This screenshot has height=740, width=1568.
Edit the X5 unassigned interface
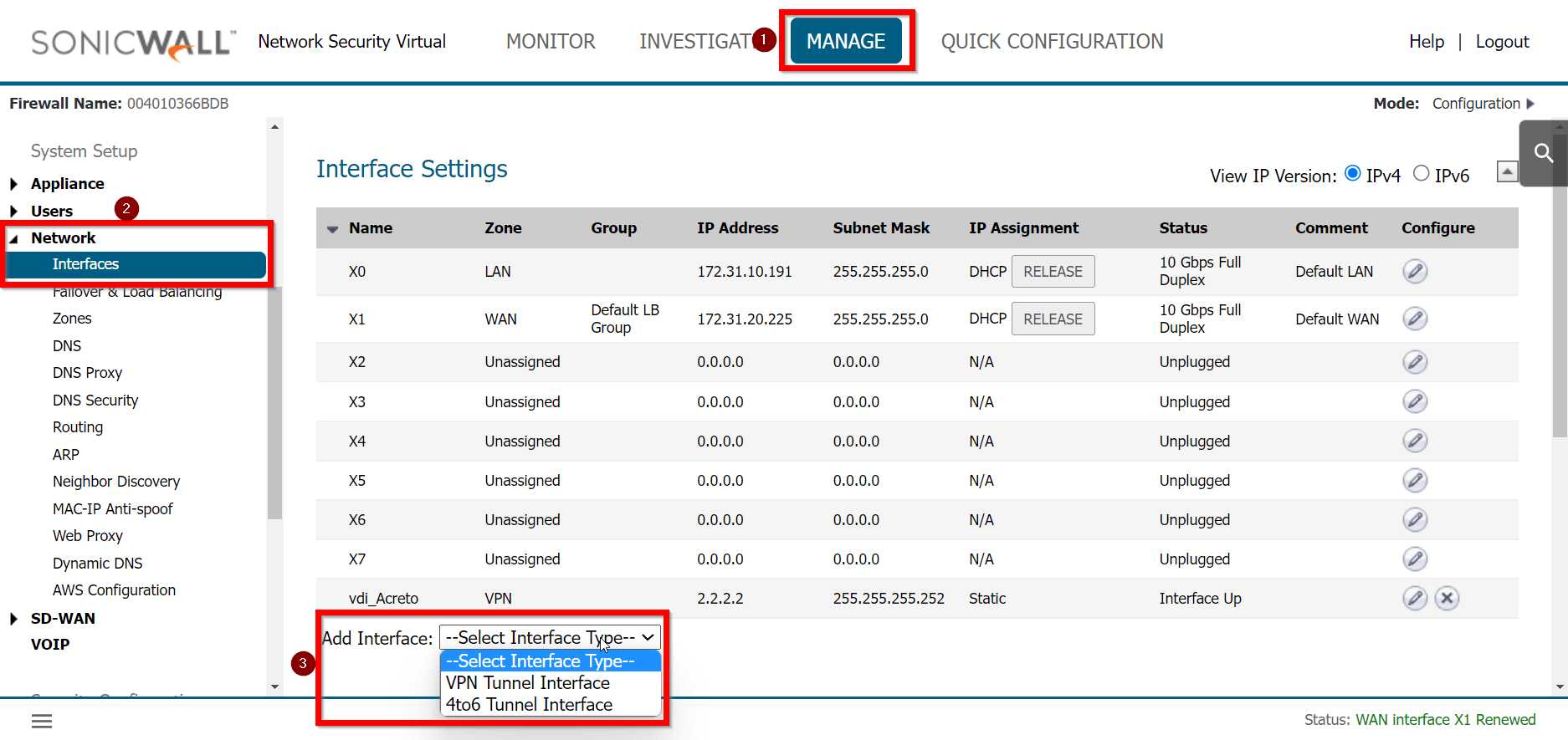pos(1415,480)
